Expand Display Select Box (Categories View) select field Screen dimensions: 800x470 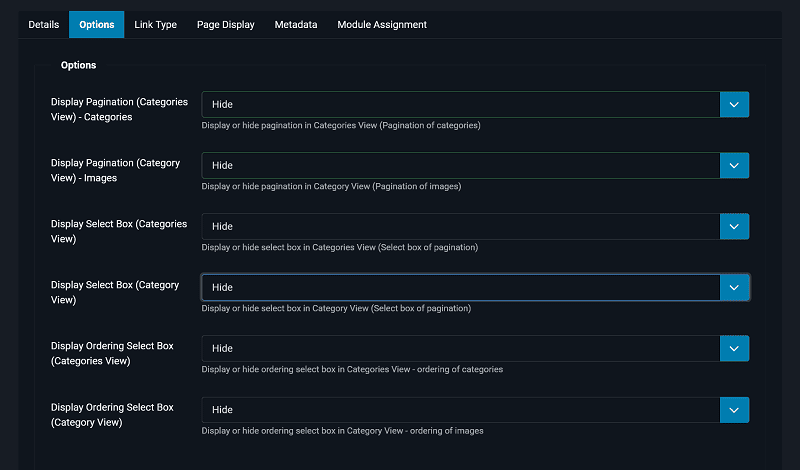click(460, 226)
